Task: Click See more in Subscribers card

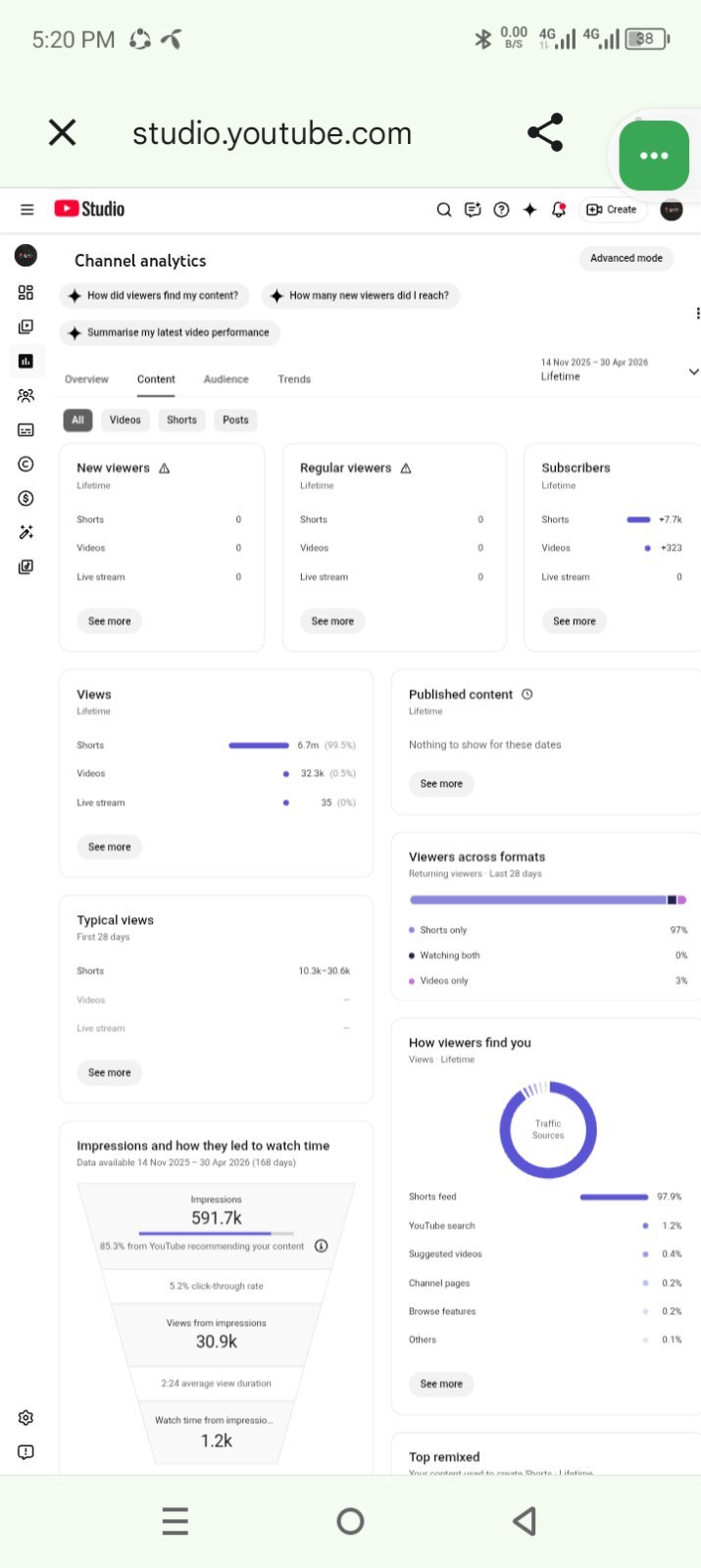Action: (x=575, y=621)
